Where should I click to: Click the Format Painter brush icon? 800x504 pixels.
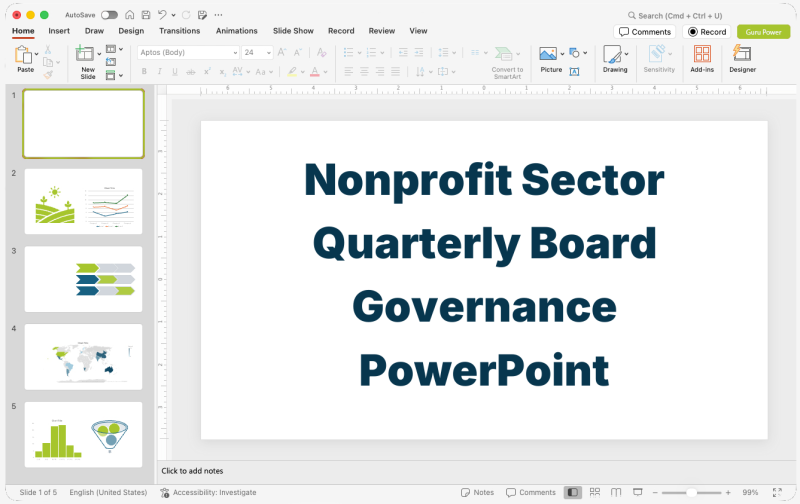click(x=48, y=75)
